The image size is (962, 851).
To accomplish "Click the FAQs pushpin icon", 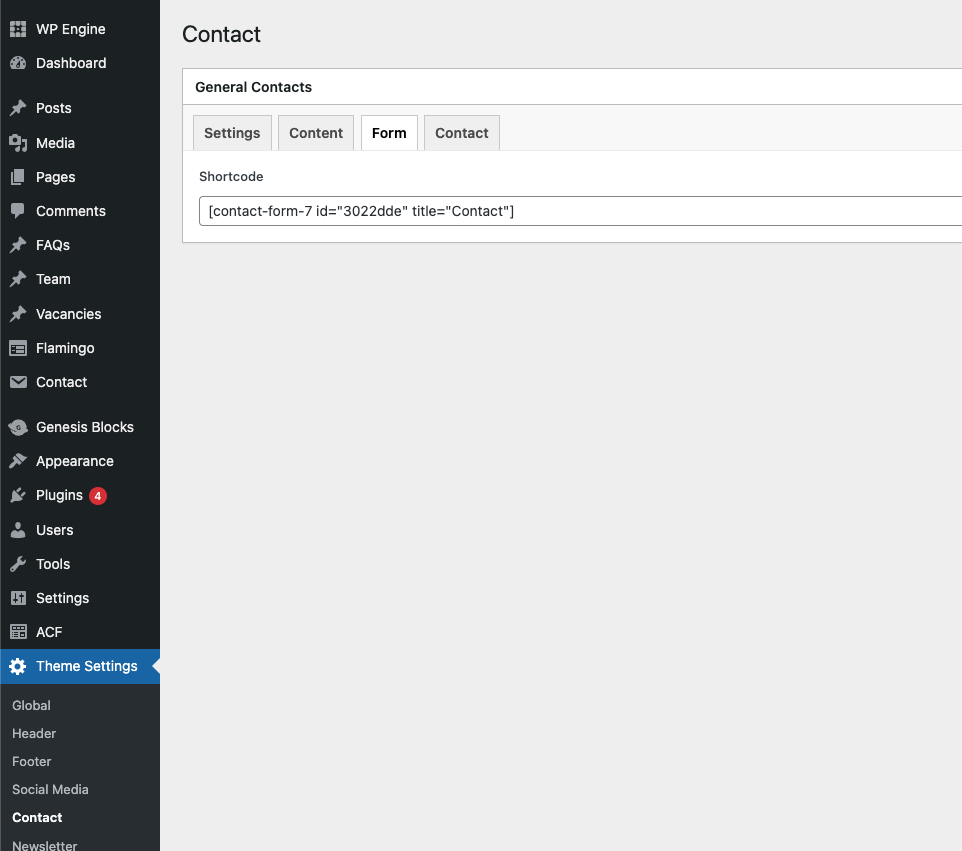I will tap(18, 245).
